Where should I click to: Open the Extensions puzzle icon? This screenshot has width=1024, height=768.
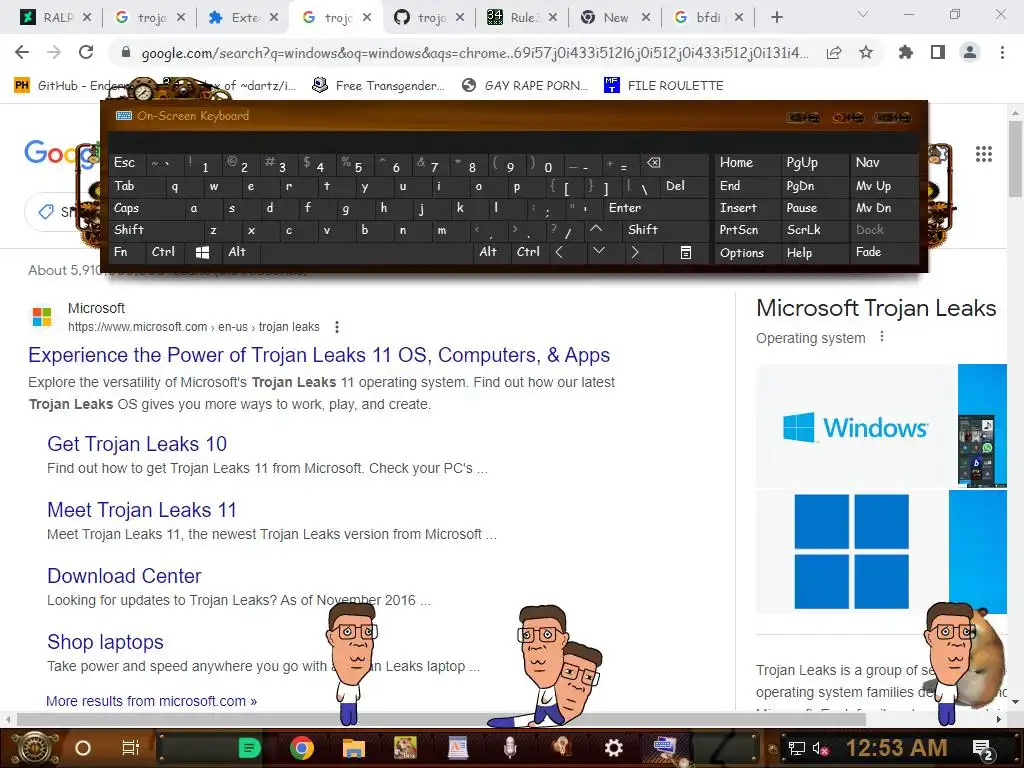(905, 52)
